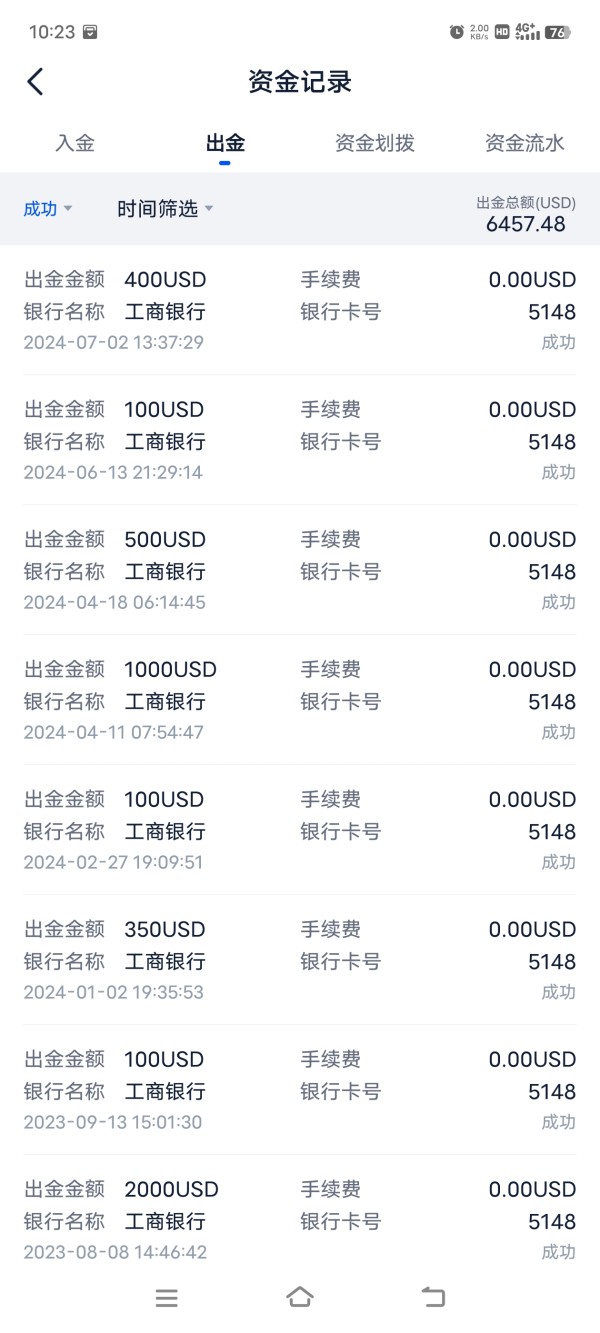Tap the Android recent apps menu icon

[167, 1298]
